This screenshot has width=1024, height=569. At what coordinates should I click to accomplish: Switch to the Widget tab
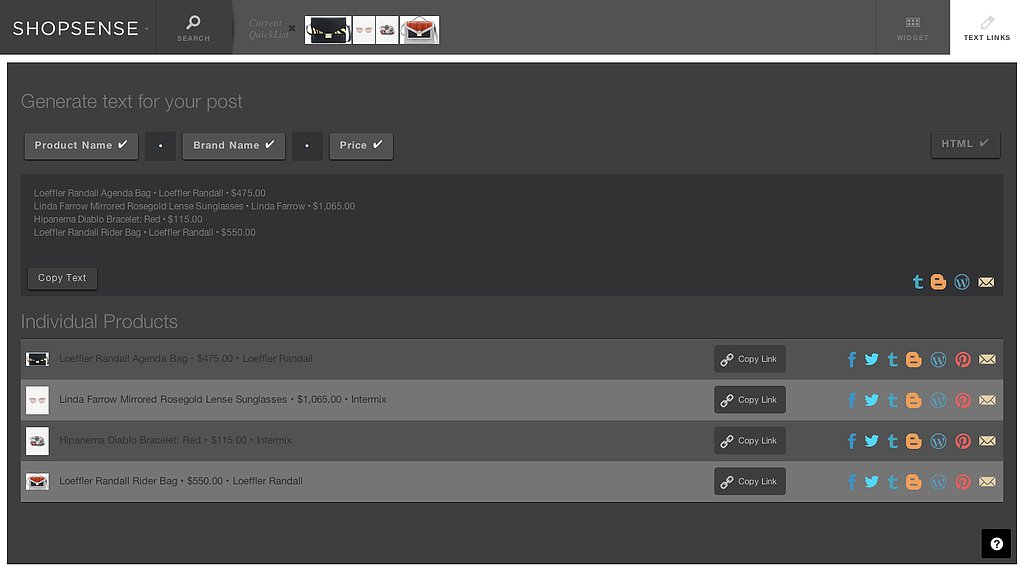pos(912,27)
